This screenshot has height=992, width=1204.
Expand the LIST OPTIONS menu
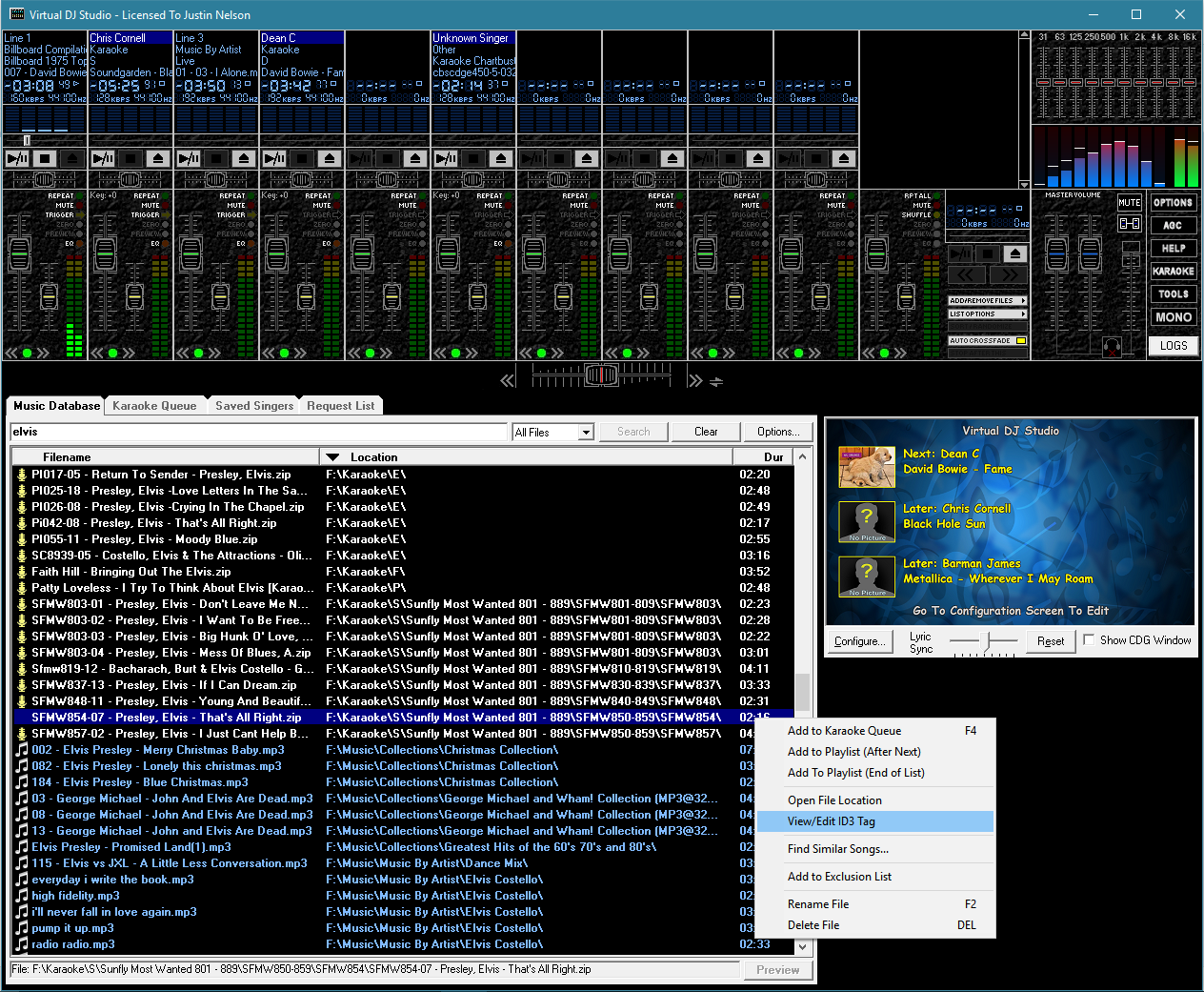[988, 314]
